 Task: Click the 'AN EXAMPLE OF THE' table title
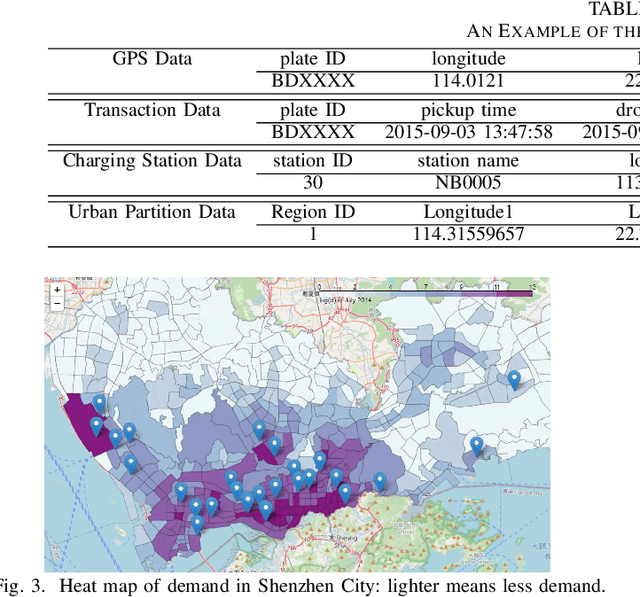coord(553,31)
